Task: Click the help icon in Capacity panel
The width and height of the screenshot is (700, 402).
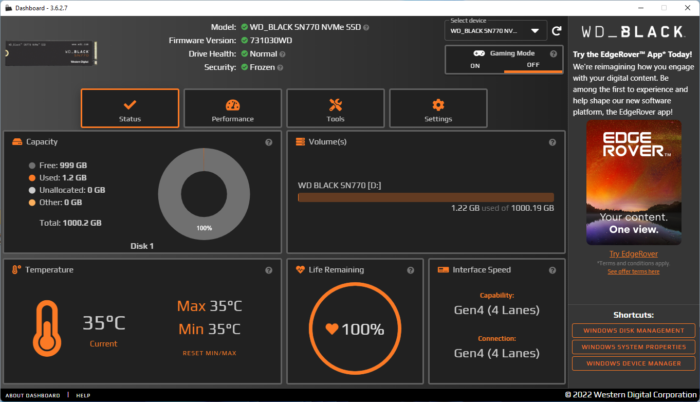Action: (269, 142)
